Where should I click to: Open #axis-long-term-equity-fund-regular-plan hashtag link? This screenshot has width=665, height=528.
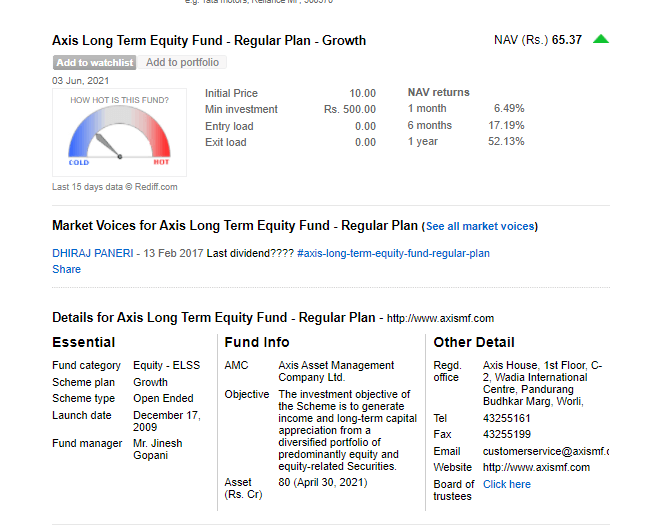tap(394, 253)
